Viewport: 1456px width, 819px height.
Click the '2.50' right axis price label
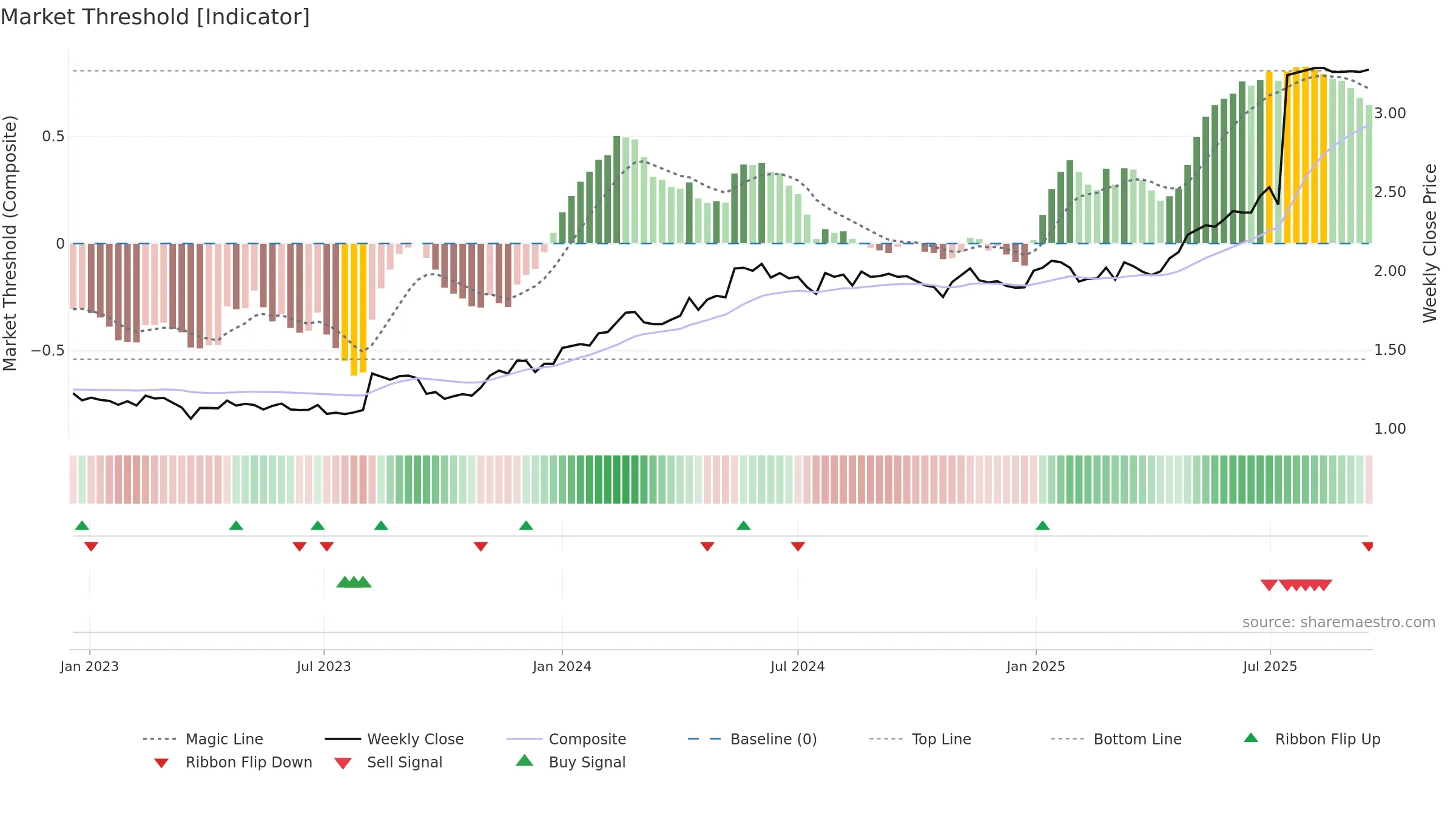pyautogui.click(x=1390, y=192)
